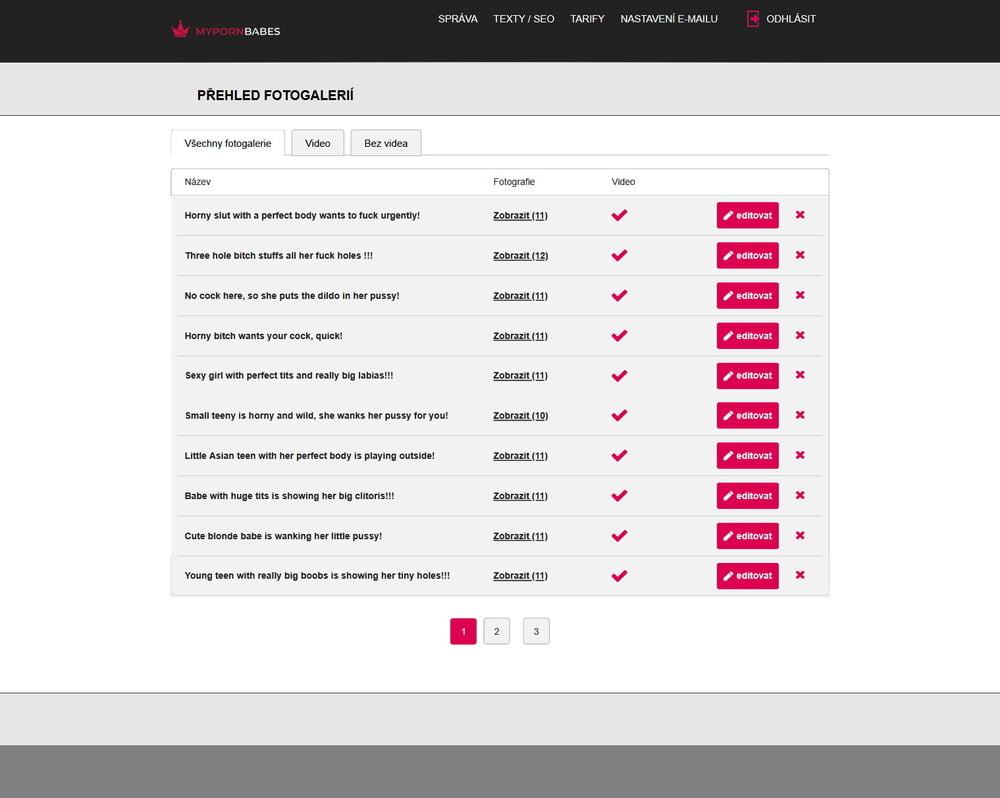Delete the 'Young teen' gallery via its X icon
The width and height of the screenshot is (1000, 798).
click(799, 575)
